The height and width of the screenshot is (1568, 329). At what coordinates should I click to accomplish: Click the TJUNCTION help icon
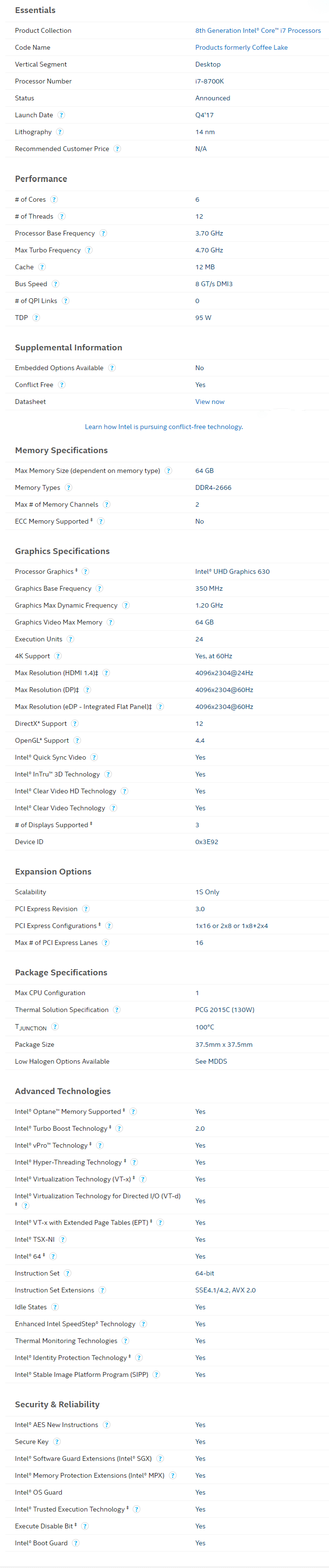coord(55,1027)
